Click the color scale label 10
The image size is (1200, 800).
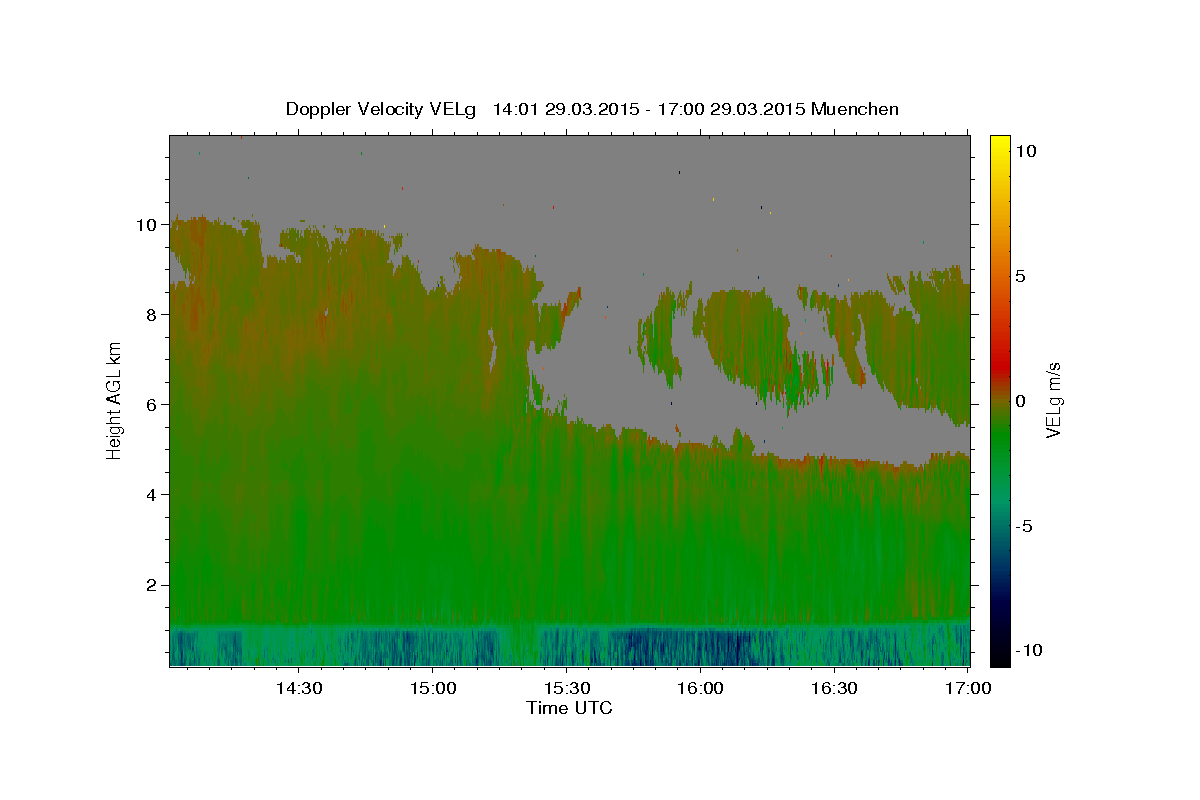point(1024,151)
